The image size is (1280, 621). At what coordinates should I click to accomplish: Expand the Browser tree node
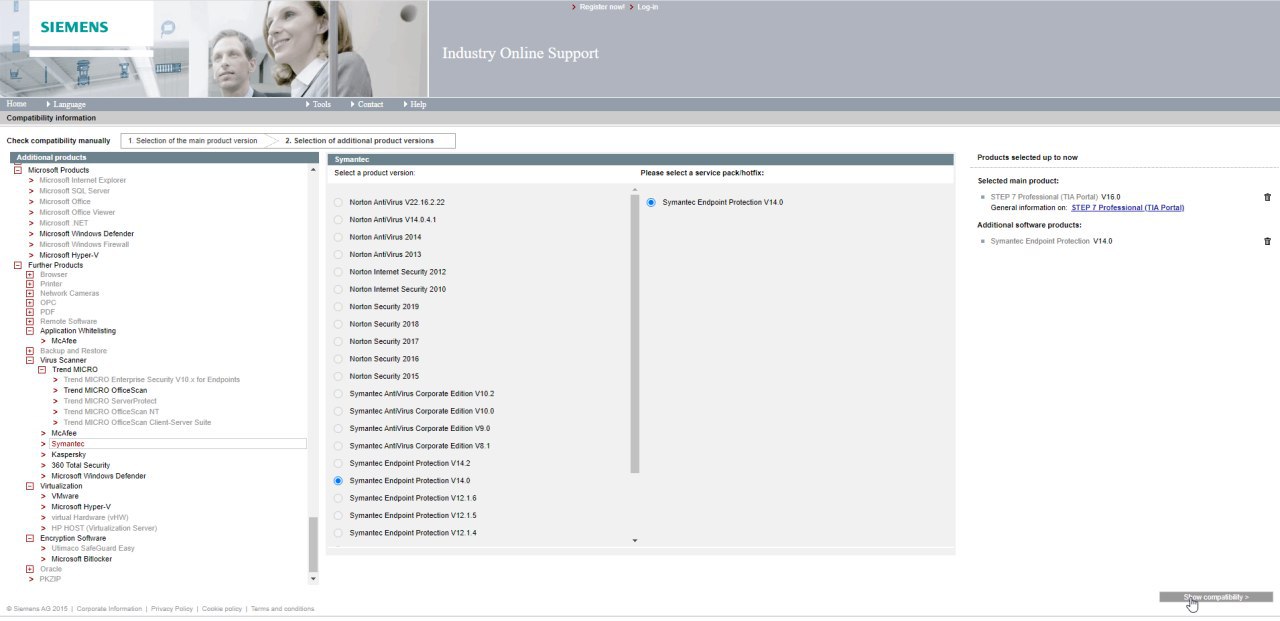coord(30,274)
